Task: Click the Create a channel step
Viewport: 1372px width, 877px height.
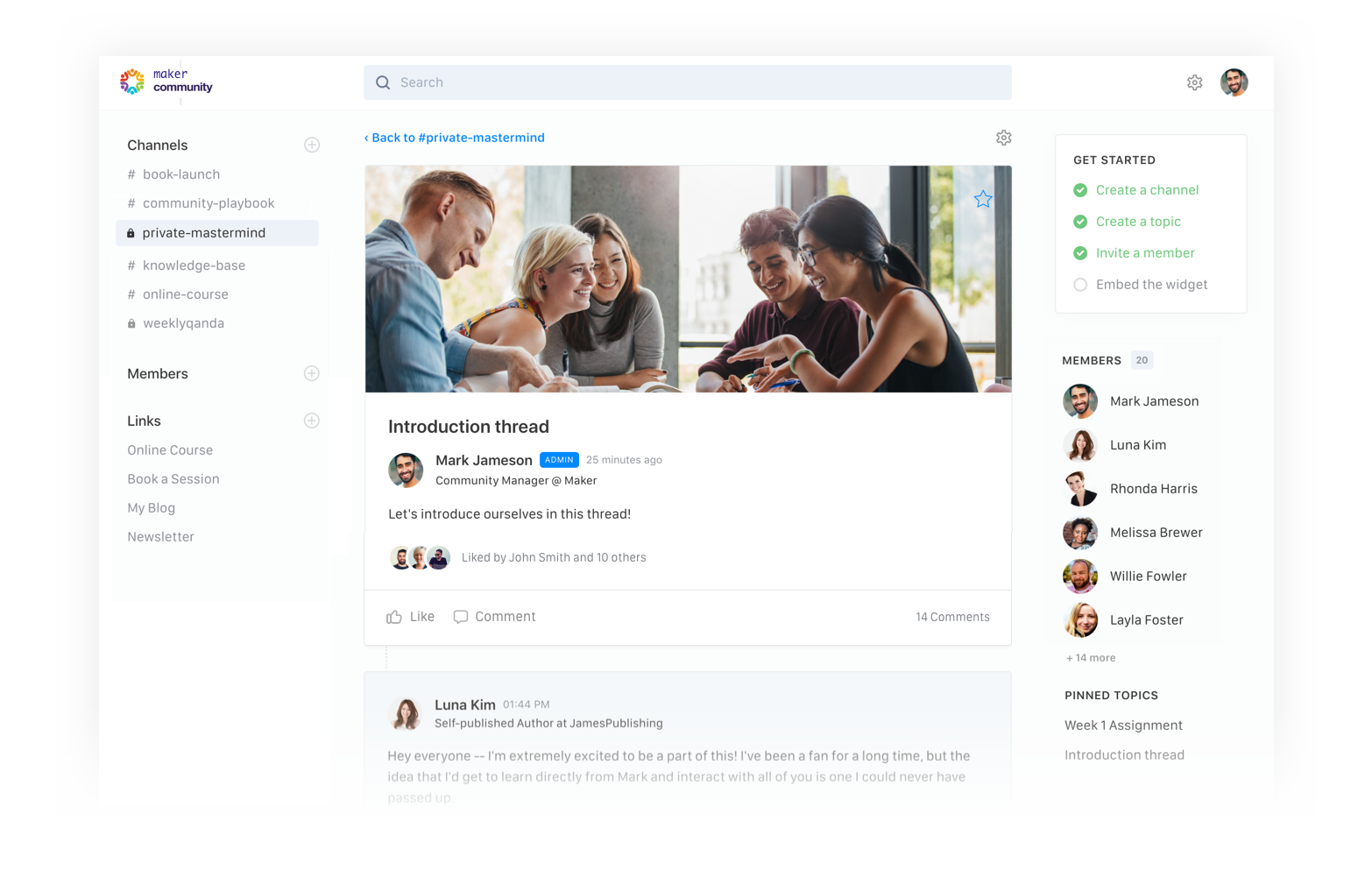Action: tap(1148, 190)
